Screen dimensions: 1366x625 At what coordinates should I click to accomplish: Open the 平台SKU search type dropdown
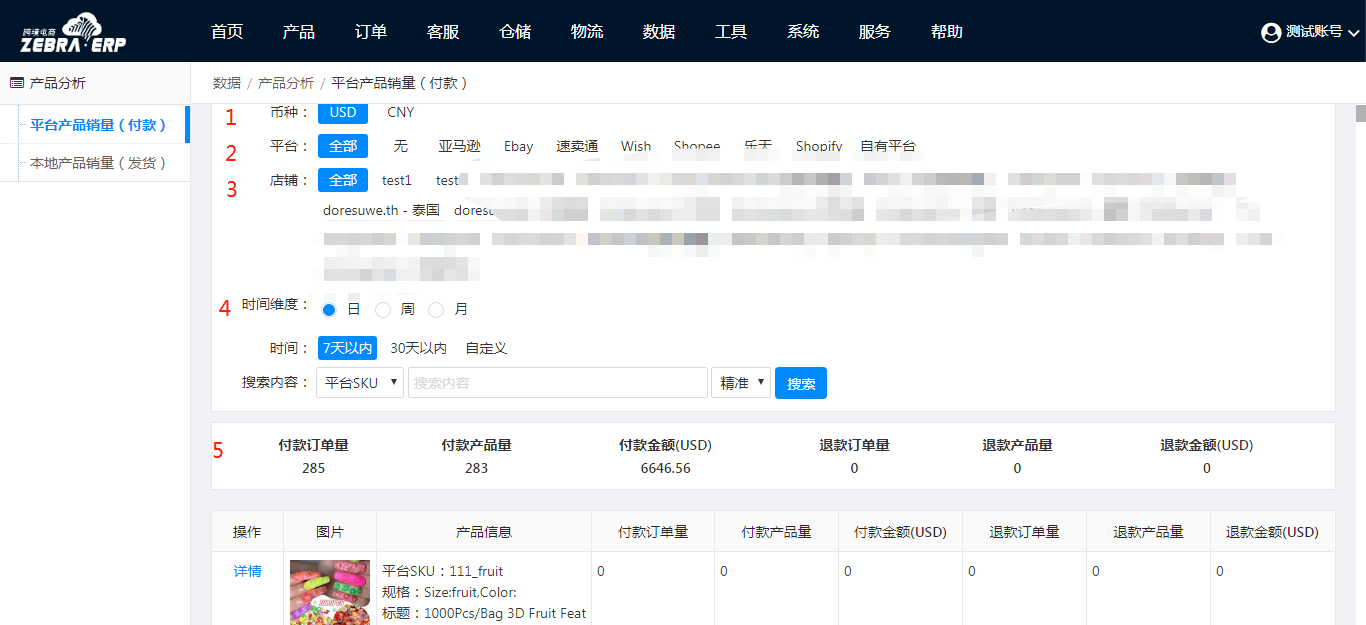[360, 383]
